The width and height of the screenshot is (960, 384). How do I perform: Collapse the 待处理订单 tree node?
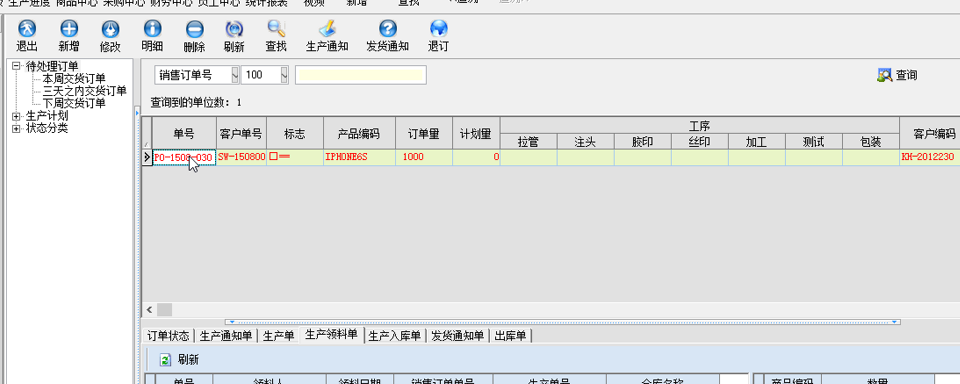16,66
